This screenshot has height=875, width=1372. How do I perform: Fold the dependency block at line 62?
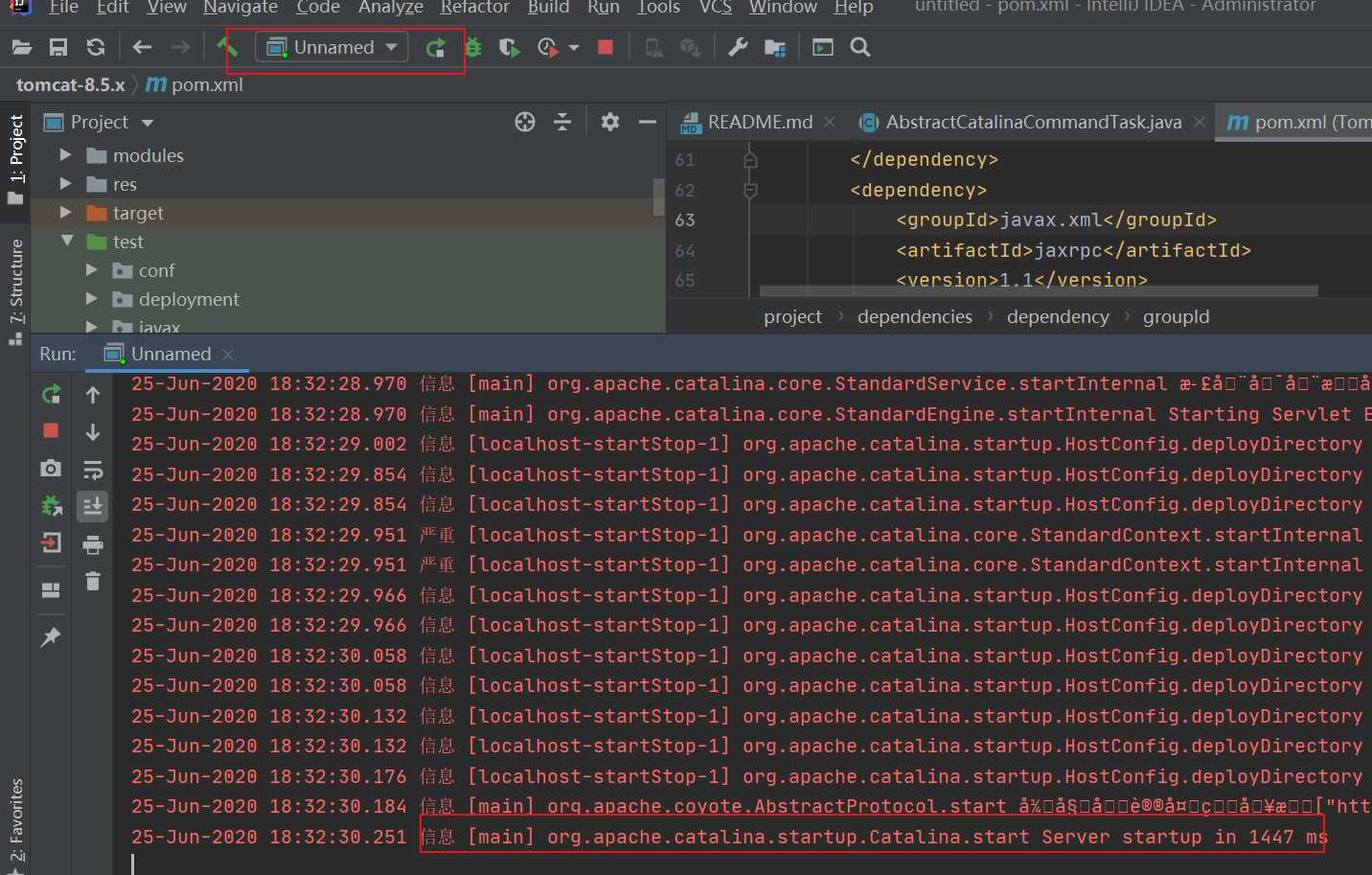pyautogui.click(x=750, y=190)
